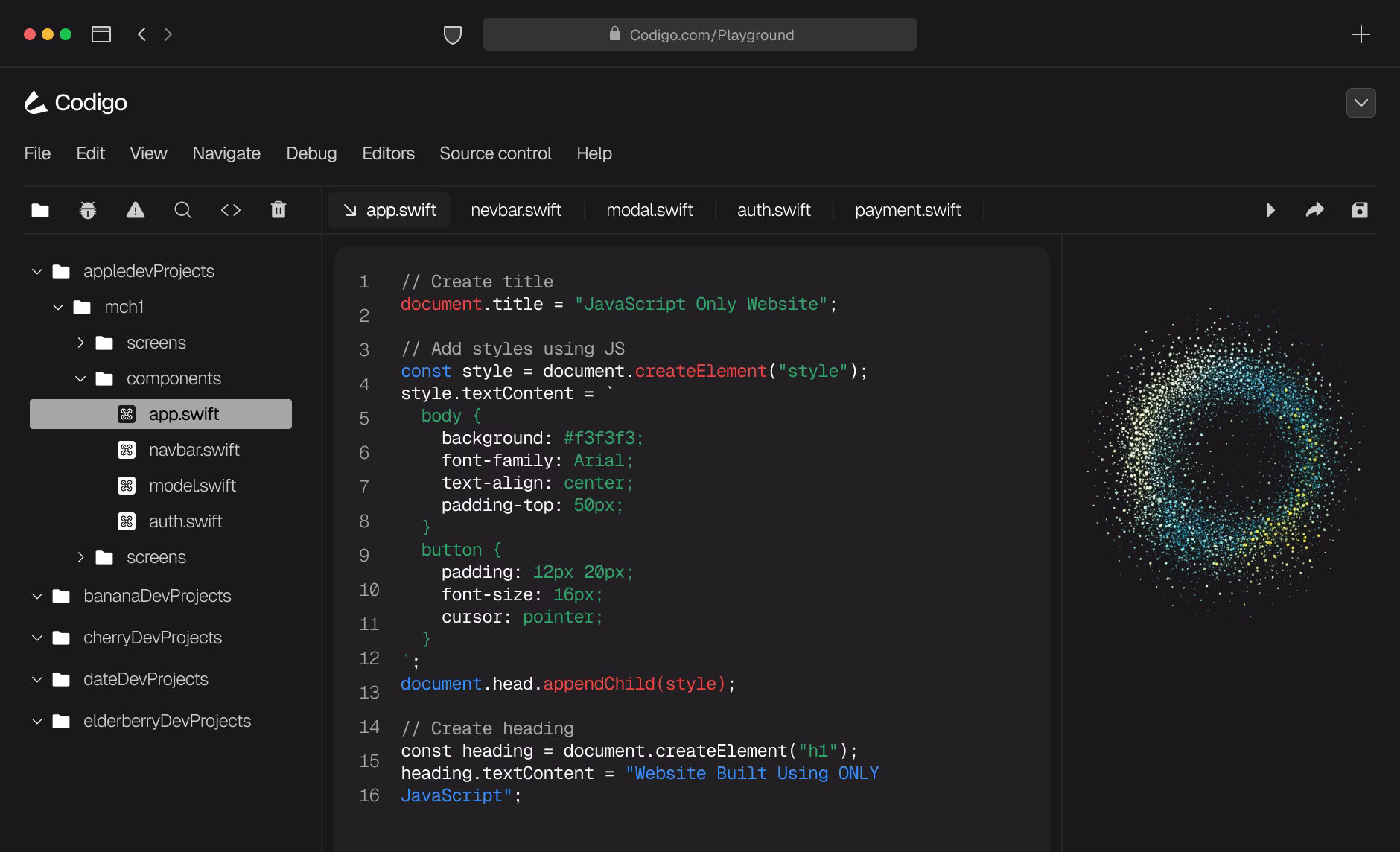1400x852 pixels.
Task: Click the search magnifier icon
Action: (183, 210)
